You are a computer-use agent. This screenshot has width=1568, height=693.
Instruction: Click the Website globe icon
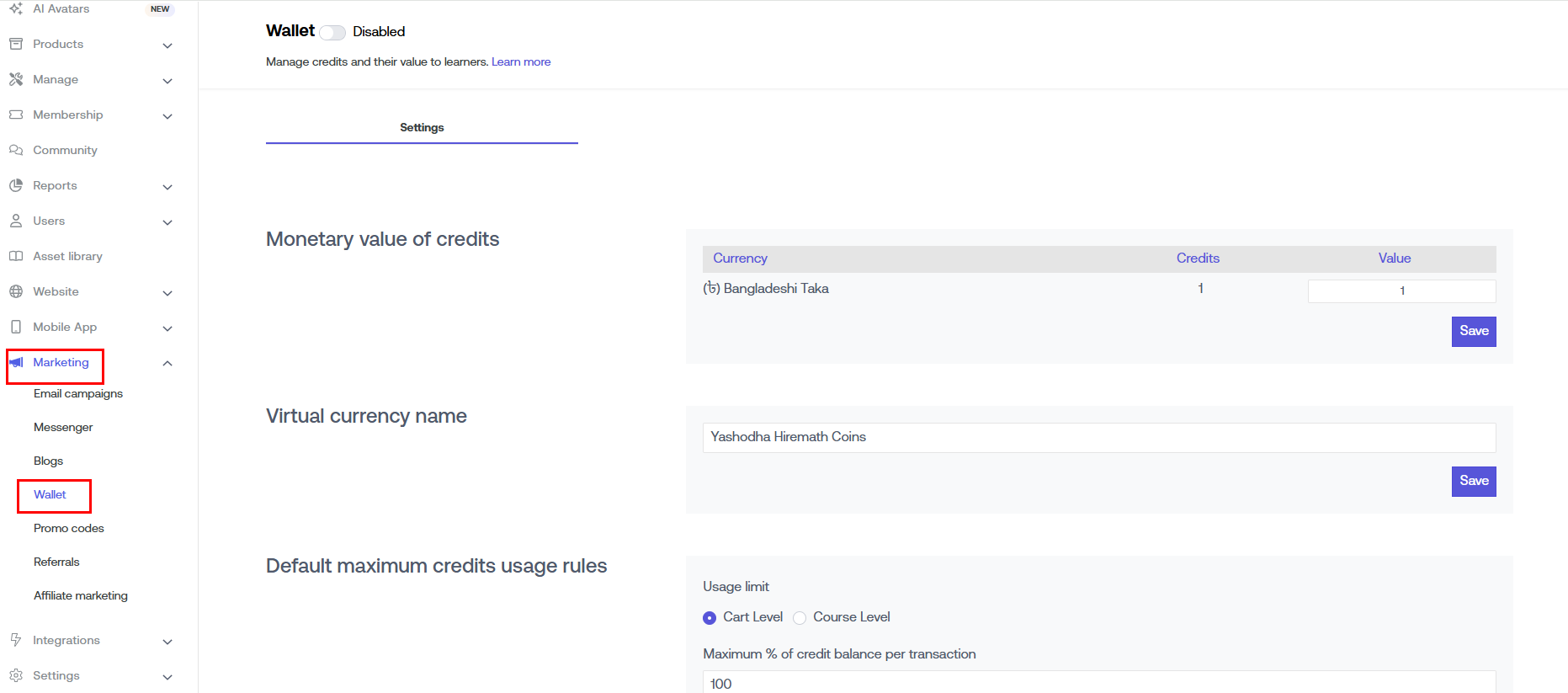[x=16, y=291]
